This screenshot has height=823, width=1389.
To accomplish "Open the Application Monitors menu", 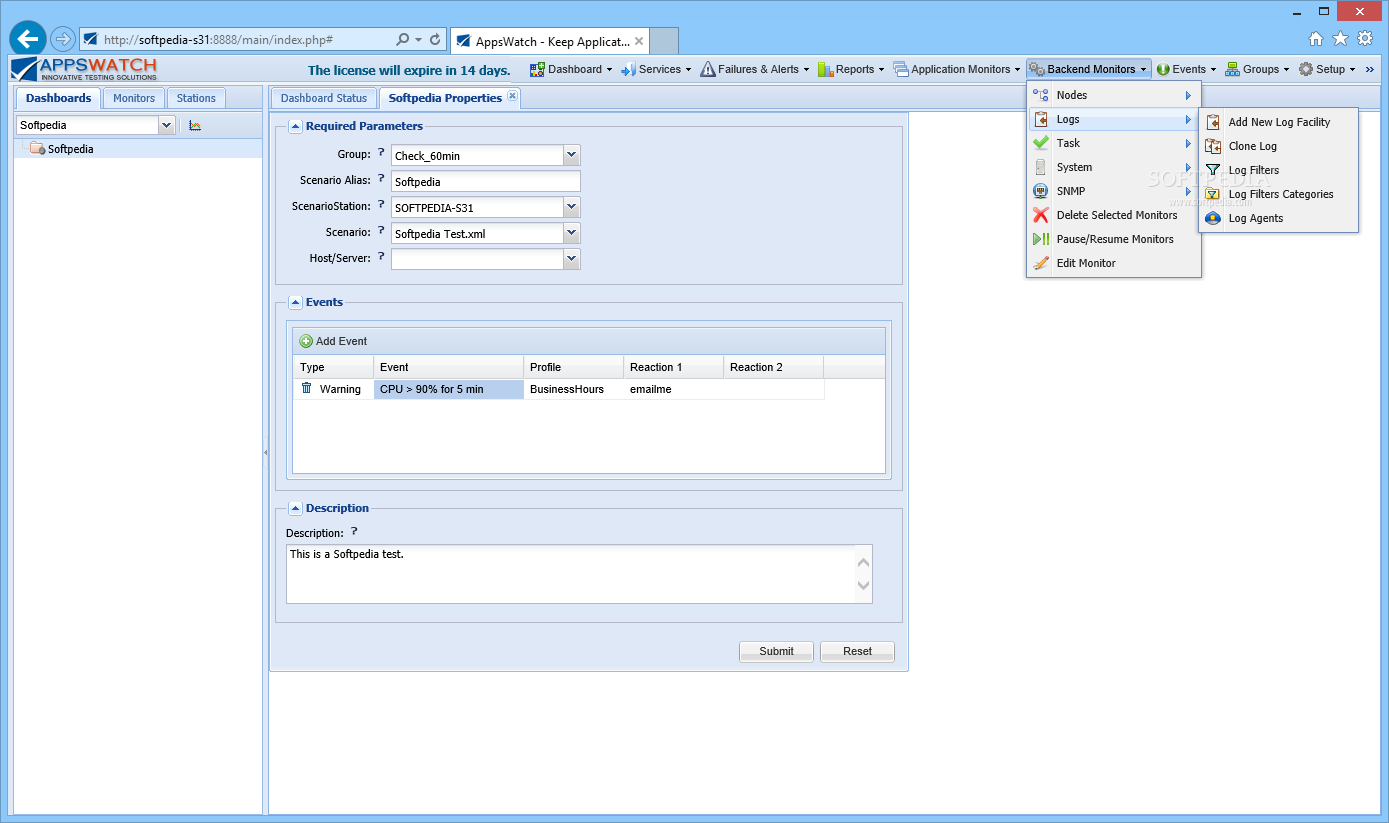I will (957, 69).
